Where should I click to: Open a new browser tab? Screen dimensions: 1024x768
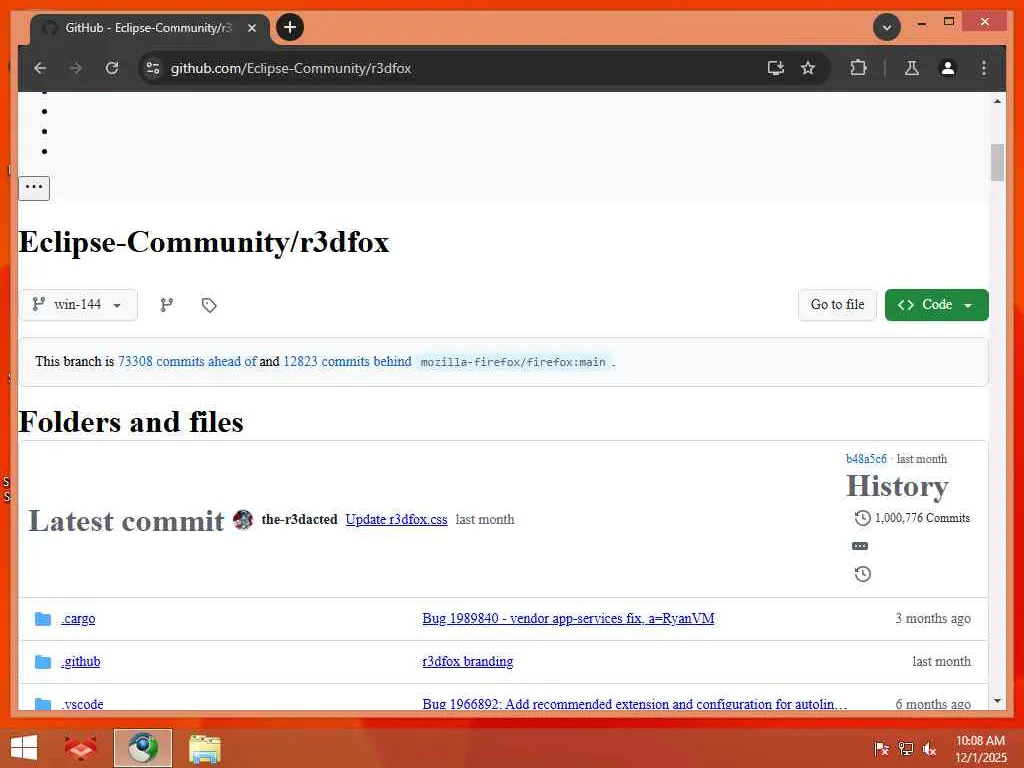(x=290, y=27)
